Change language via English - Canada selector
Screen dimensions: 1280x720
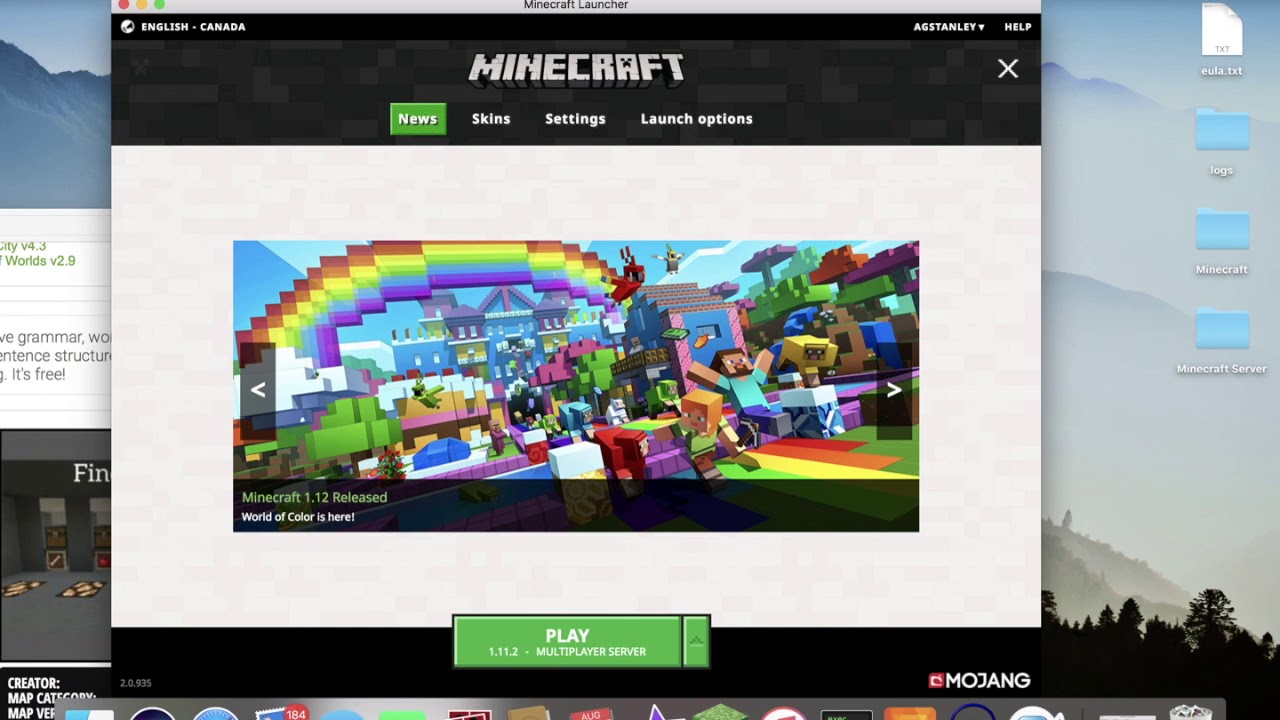193,27
